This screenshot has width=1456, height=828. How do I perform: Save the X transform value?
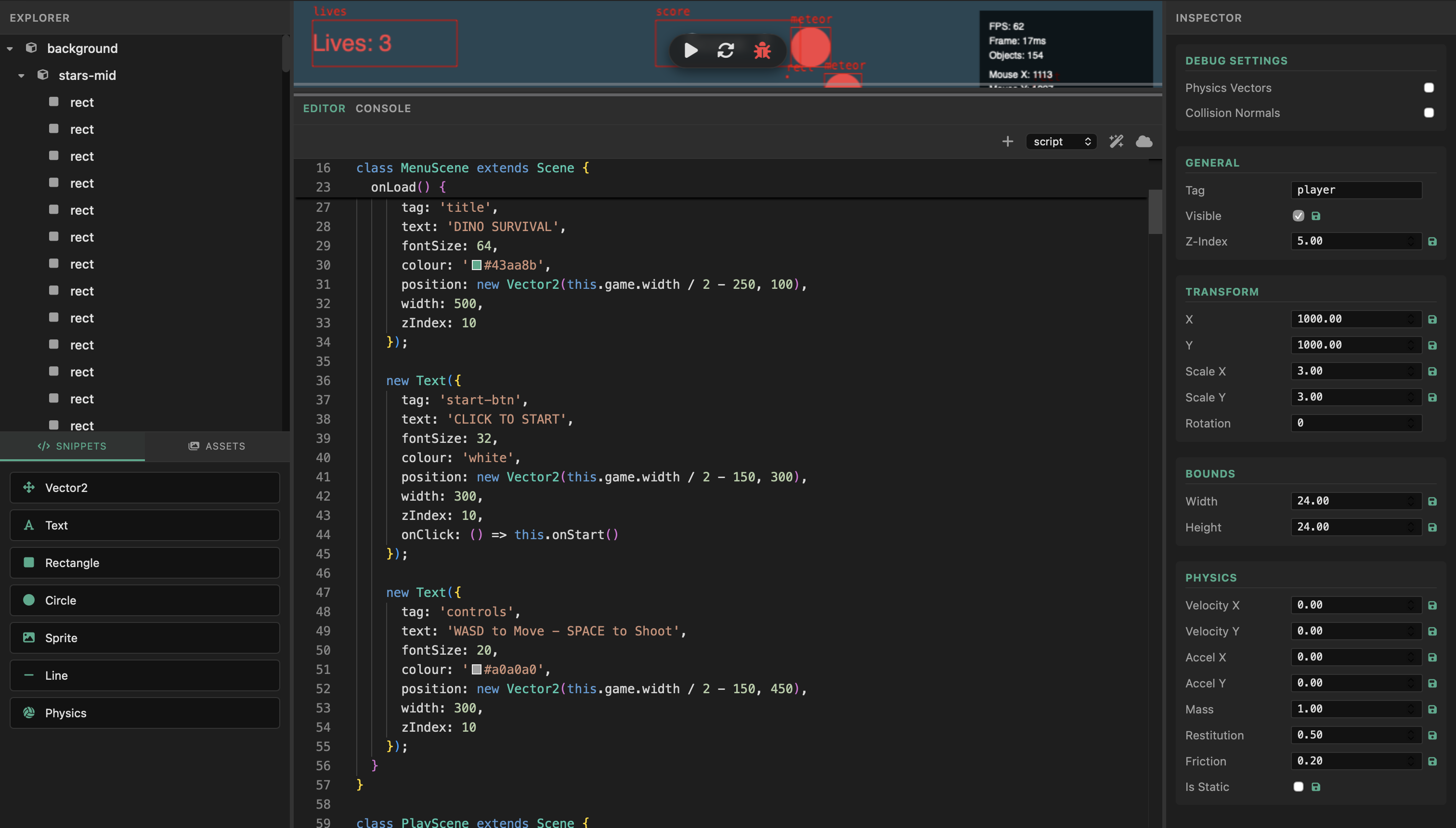[x=1432, y=319]
